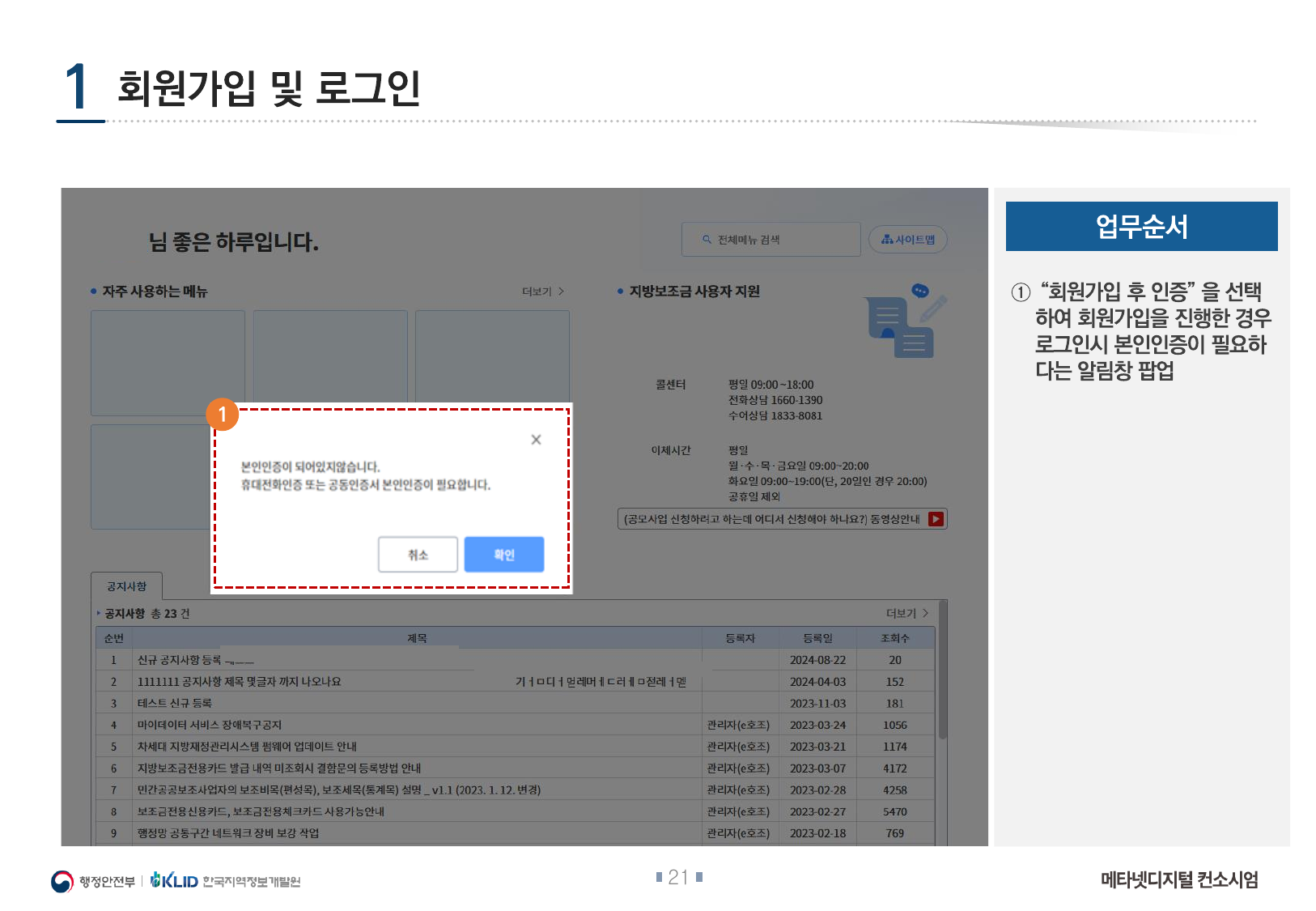The image size is (1316, 911).
Task: Click the 확인 button in the popup
Action: (503, 555)
